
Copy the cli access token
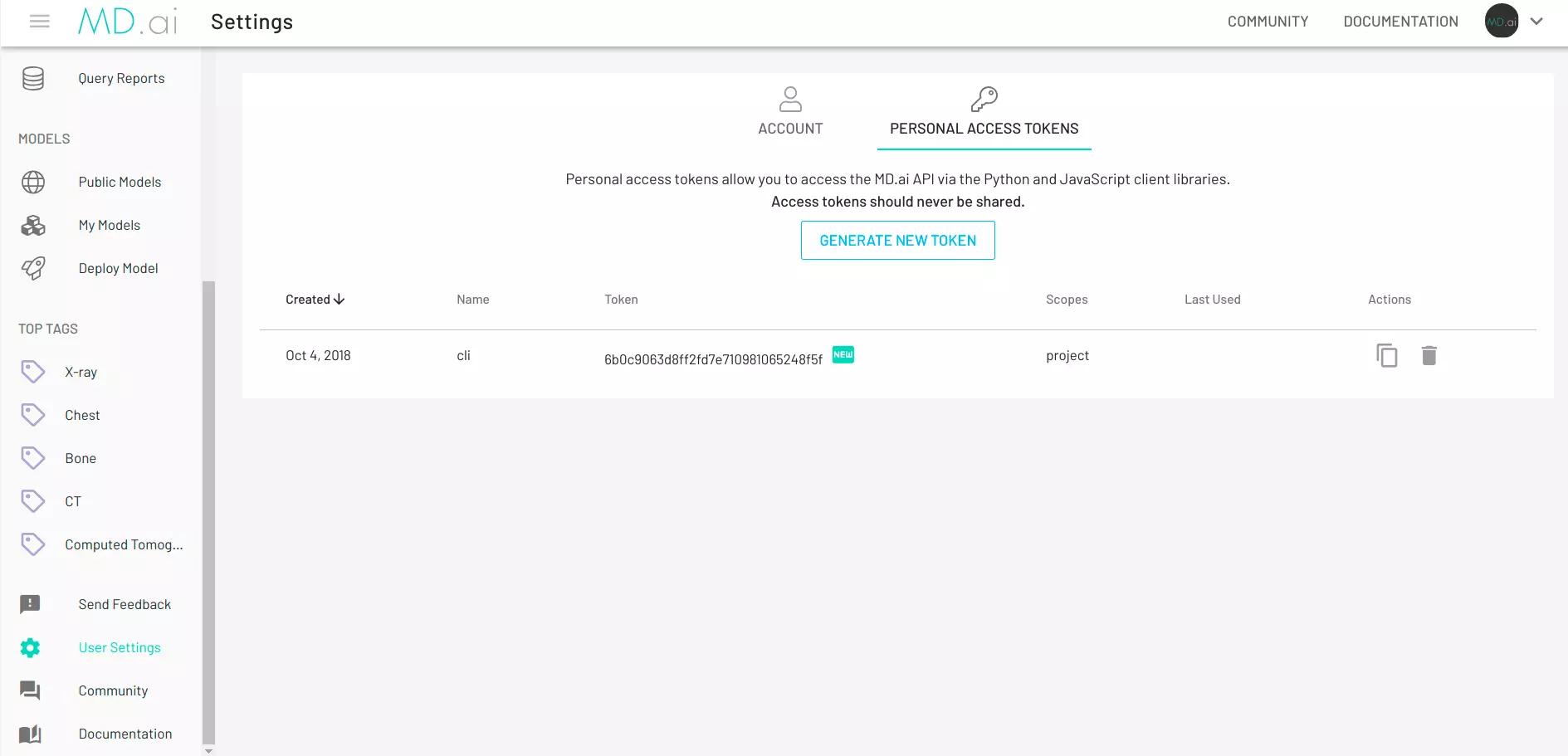[x=1386, y=355]
